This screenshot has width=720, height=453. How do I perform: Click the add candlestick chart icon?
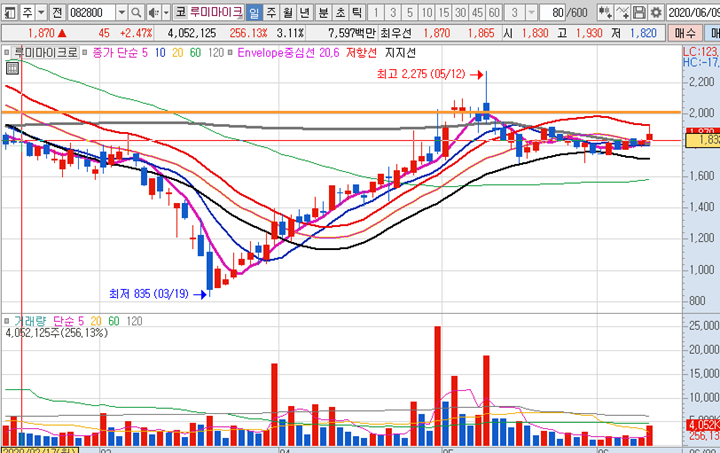(x=605, y=12)
